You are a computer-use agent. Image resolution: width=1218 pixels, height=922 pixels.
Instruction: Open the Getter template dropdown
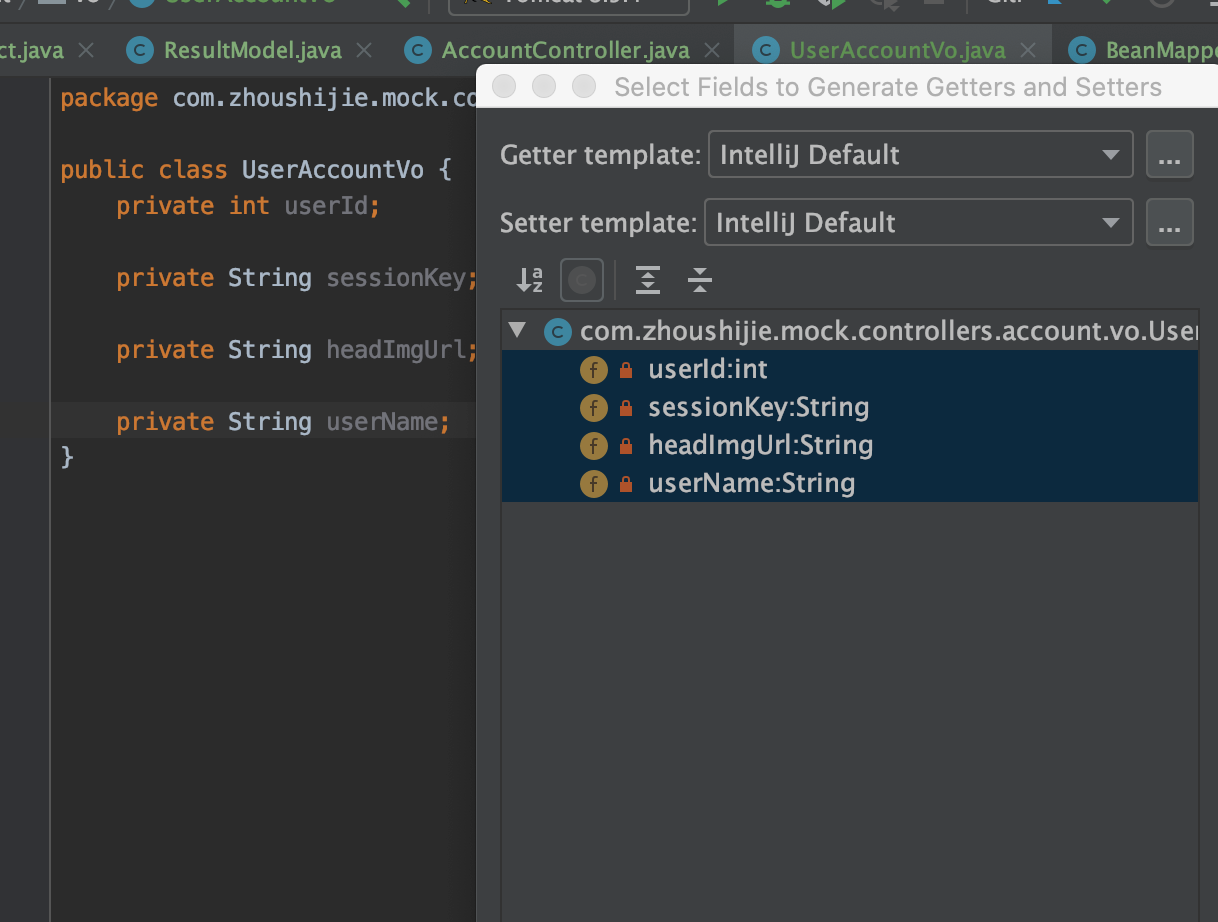point(920,155)
